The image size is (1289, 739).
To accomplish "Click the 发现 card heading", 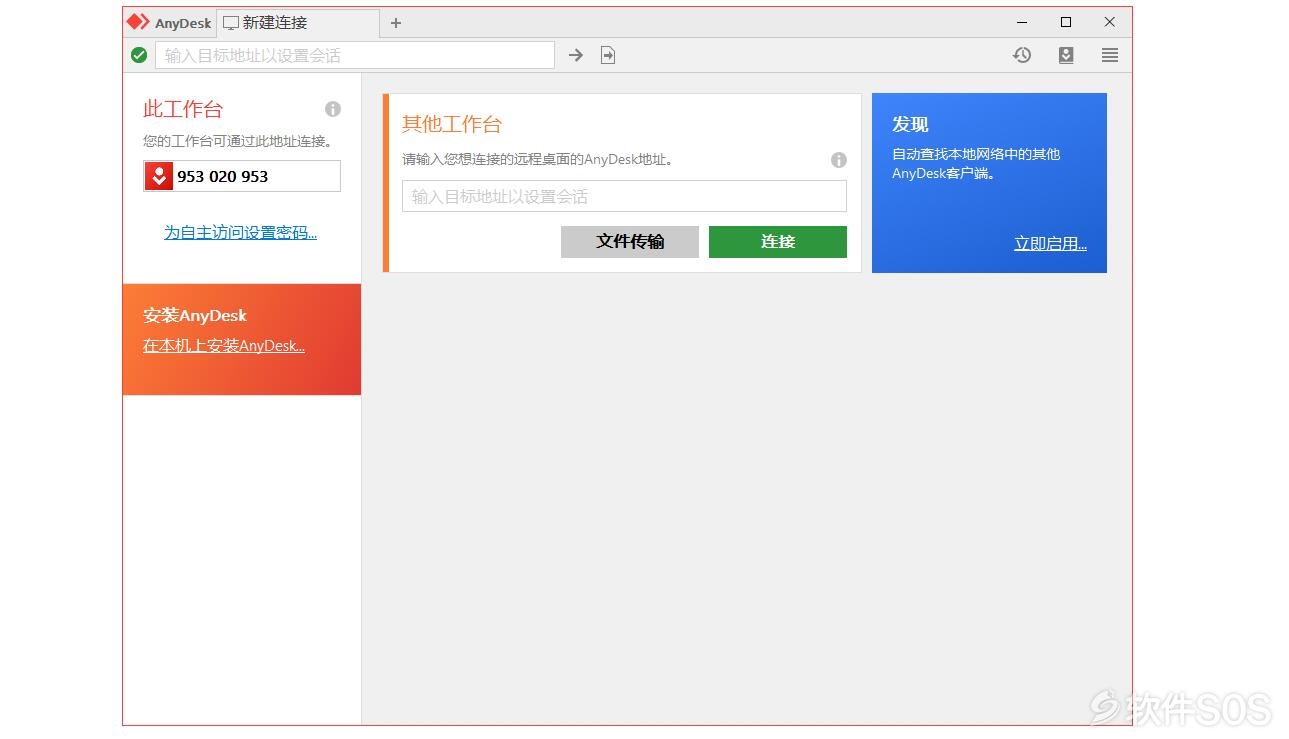I will point(910,124).
